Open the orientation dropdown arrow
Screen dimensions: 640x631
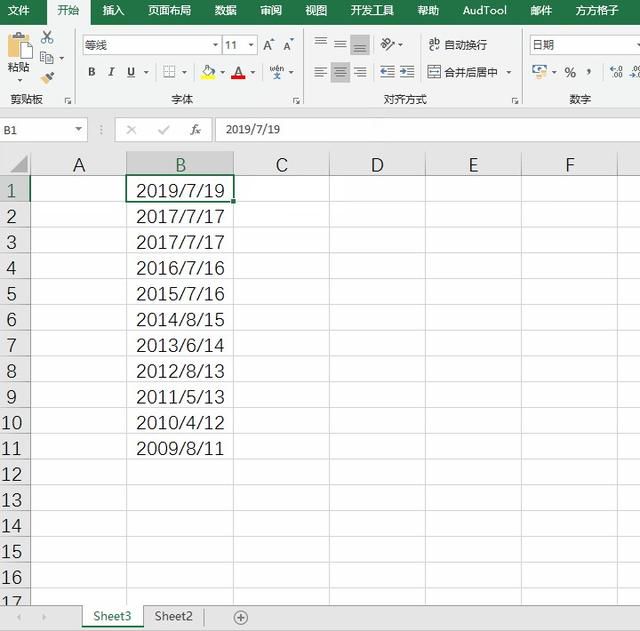(400, 44)
